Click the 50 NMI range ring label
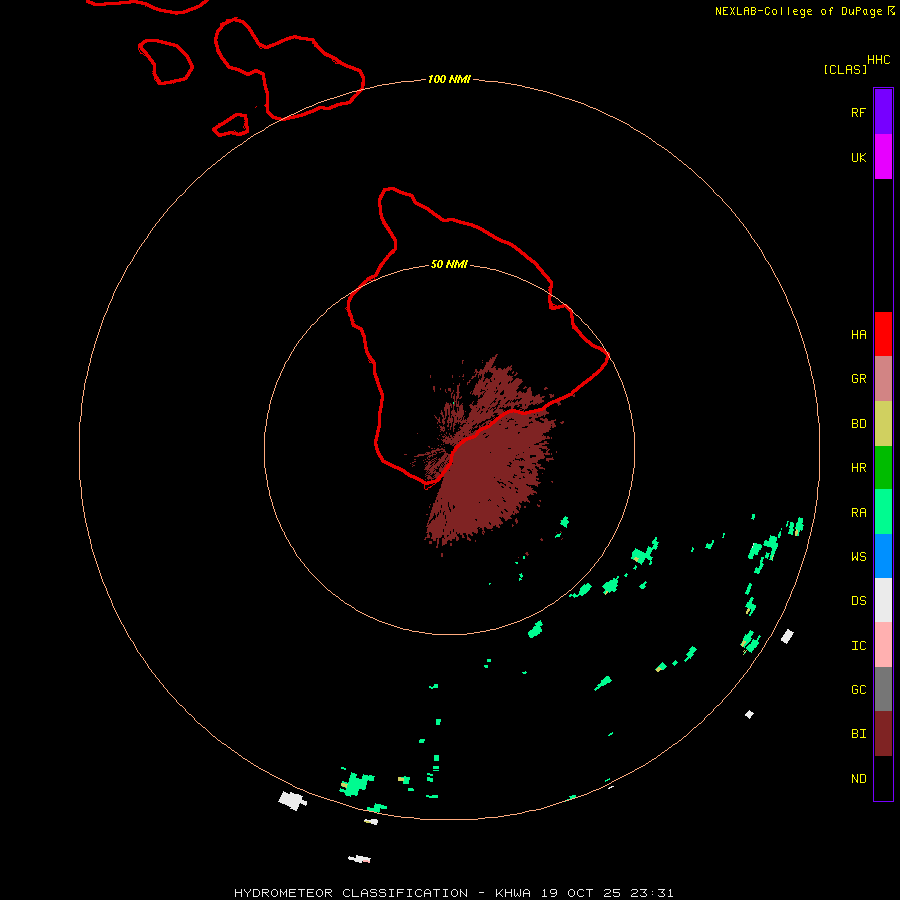Viewport: 900px width, 900px height. tap(449, 264)
